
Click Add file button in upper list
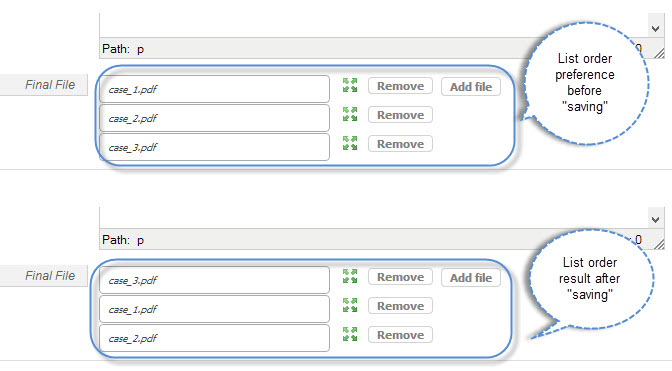click(471, 87)
